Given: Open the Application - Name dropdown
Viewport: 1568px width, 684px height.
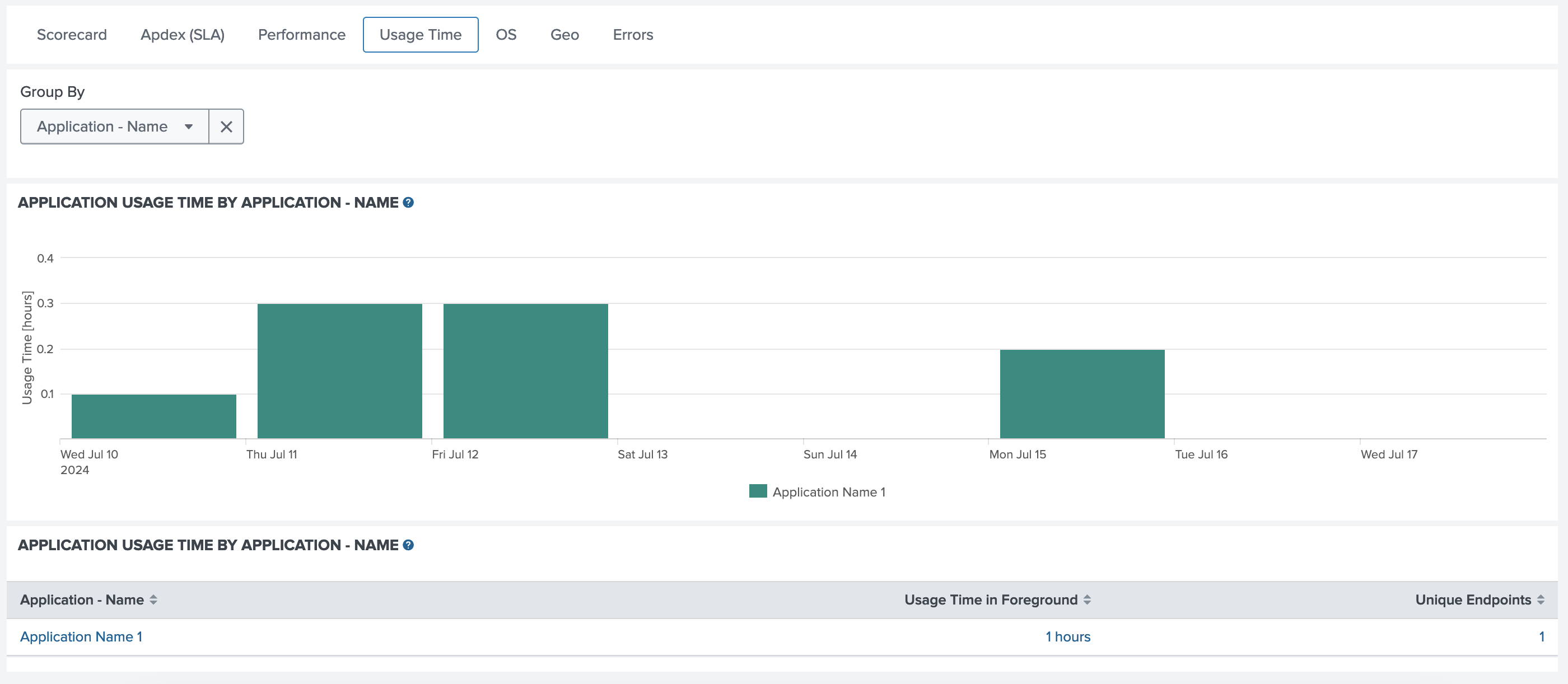Looking at the screenshot, I should coord(114,127).
